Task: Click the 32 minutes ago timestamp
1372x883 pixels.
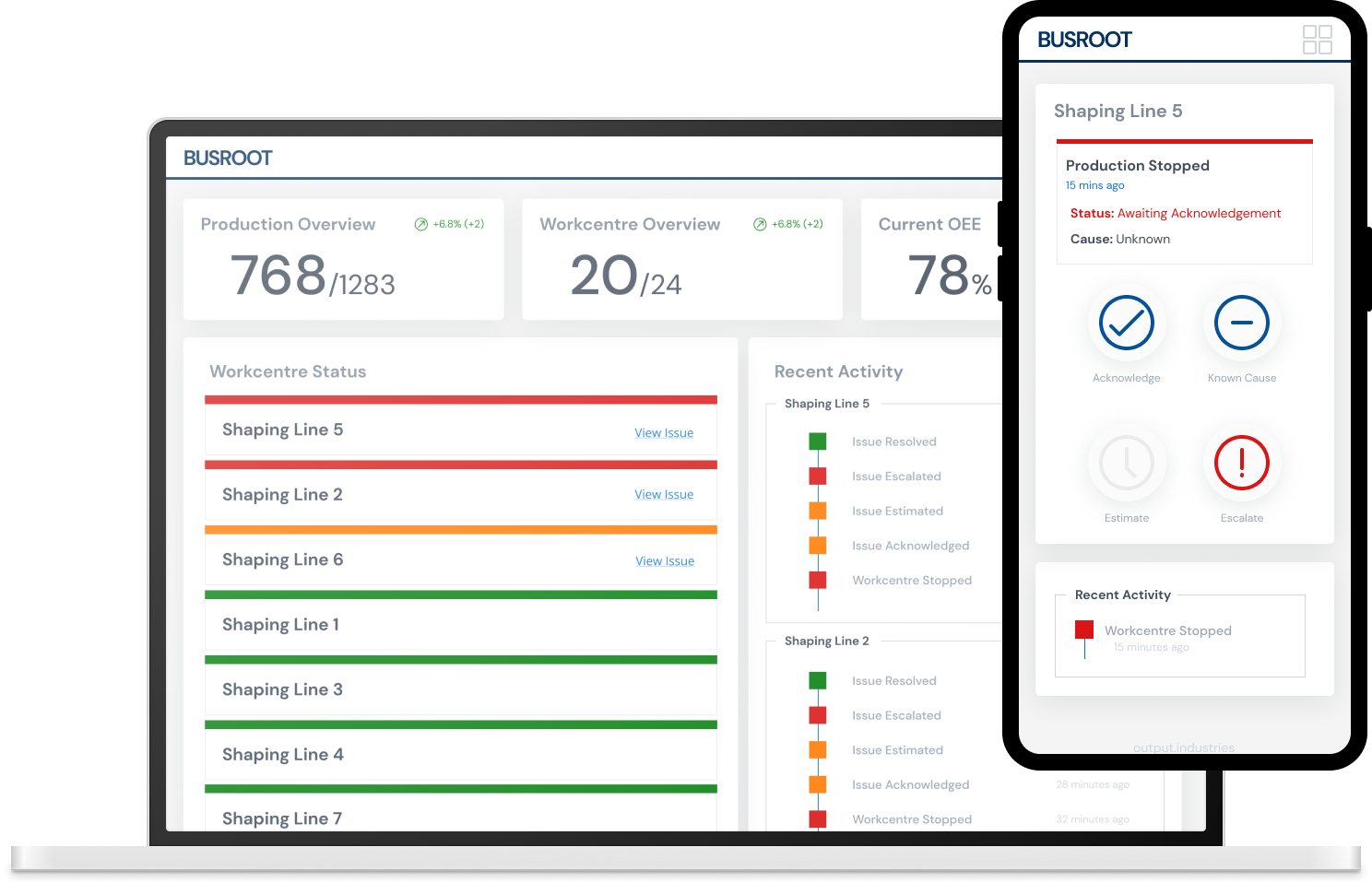Action: [1093, 819]
